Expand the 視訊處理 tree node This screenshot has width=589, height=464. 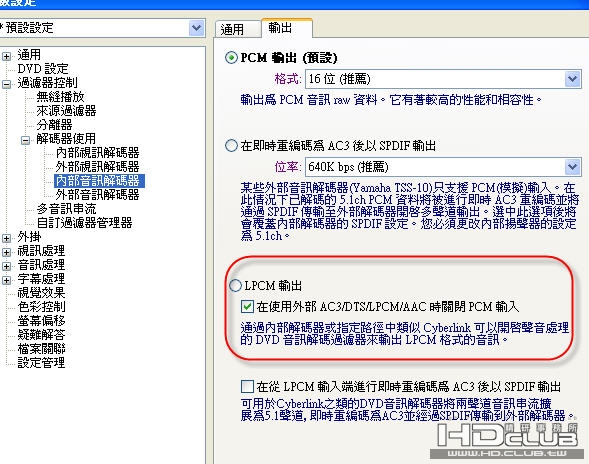[6, 252]
